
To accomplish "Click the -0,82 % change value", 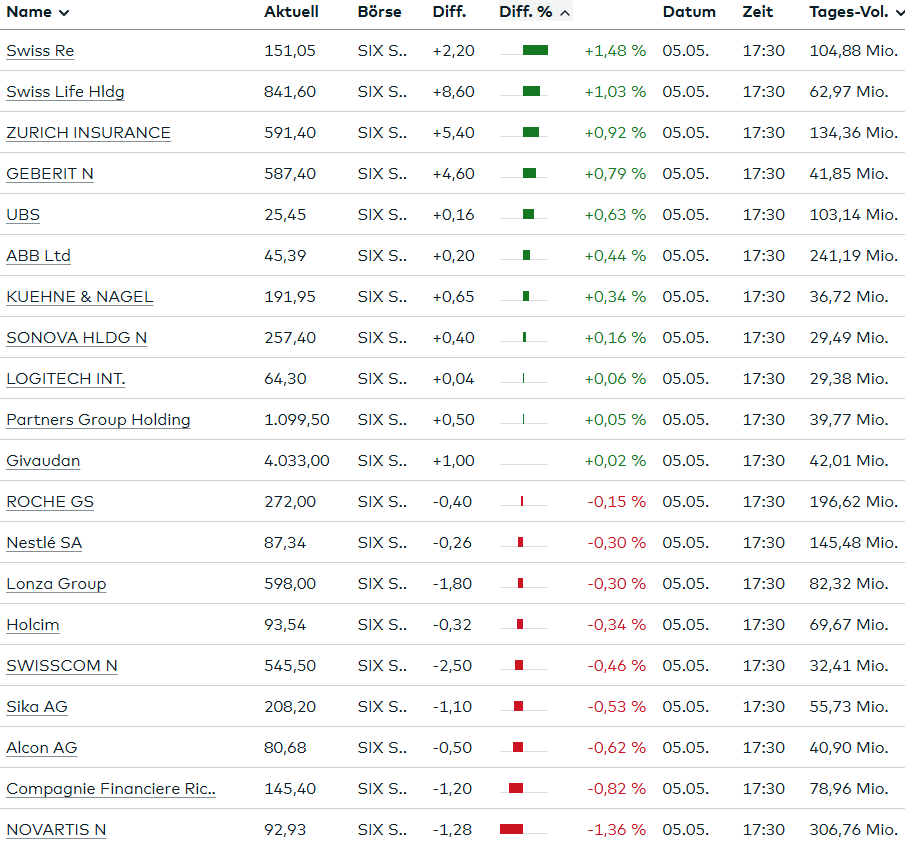I will pyautogui.click(x=616, y=789).
